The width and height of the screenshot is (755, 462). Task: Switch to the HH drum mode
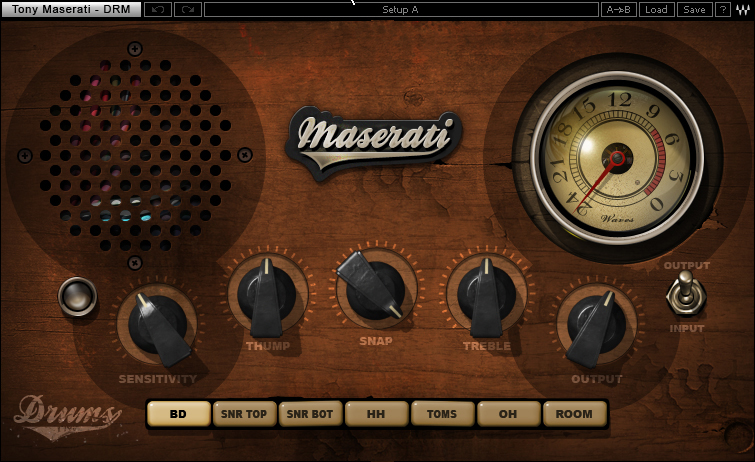pos(376,414)
